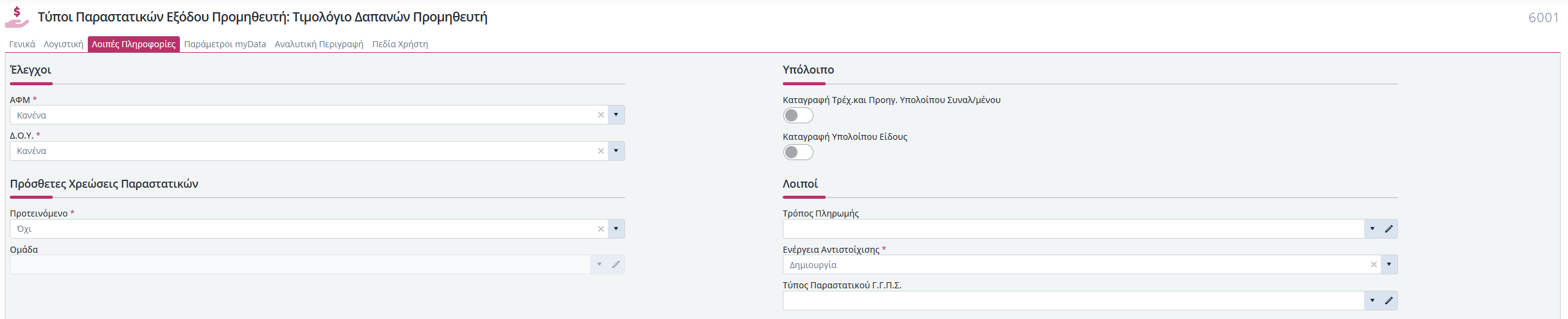Click the Προτεινόμενο field showing Όχι
Viewport: 1568px width, 319px height.
[317, 229]
